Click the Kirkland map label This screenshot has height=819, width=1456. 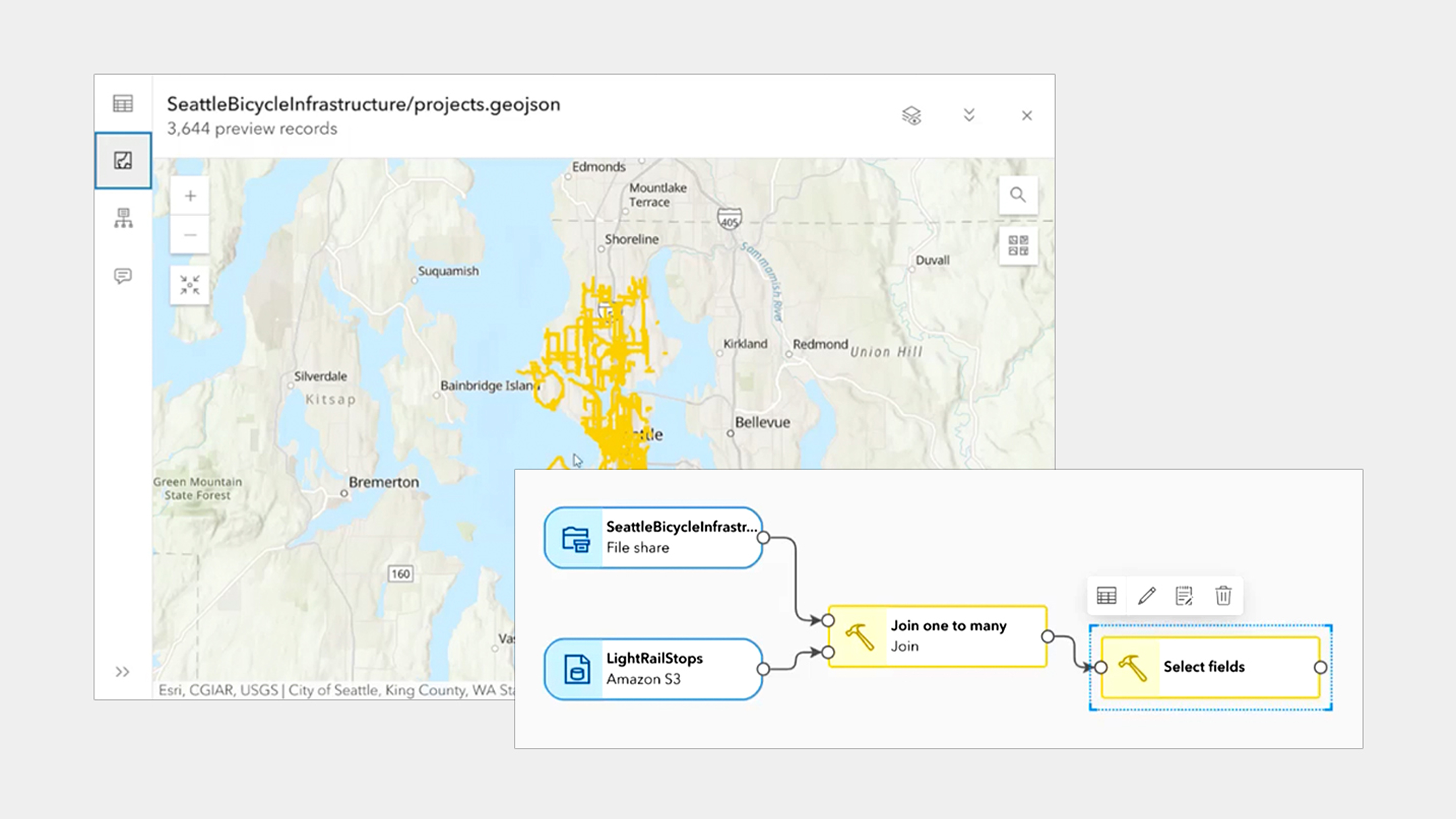[746, 344]
